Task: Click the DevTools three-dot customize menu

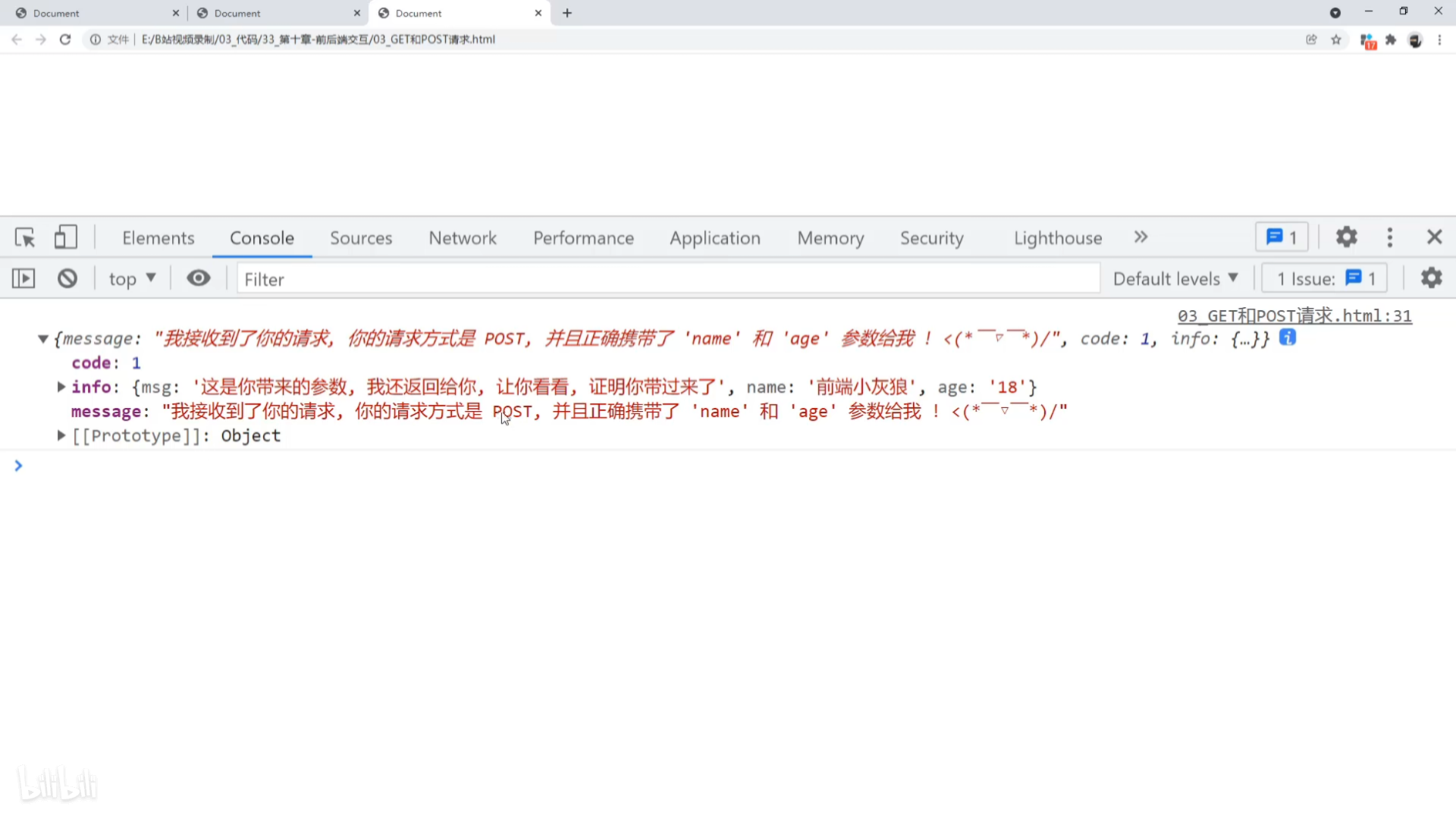Action: coord(1389,237)
